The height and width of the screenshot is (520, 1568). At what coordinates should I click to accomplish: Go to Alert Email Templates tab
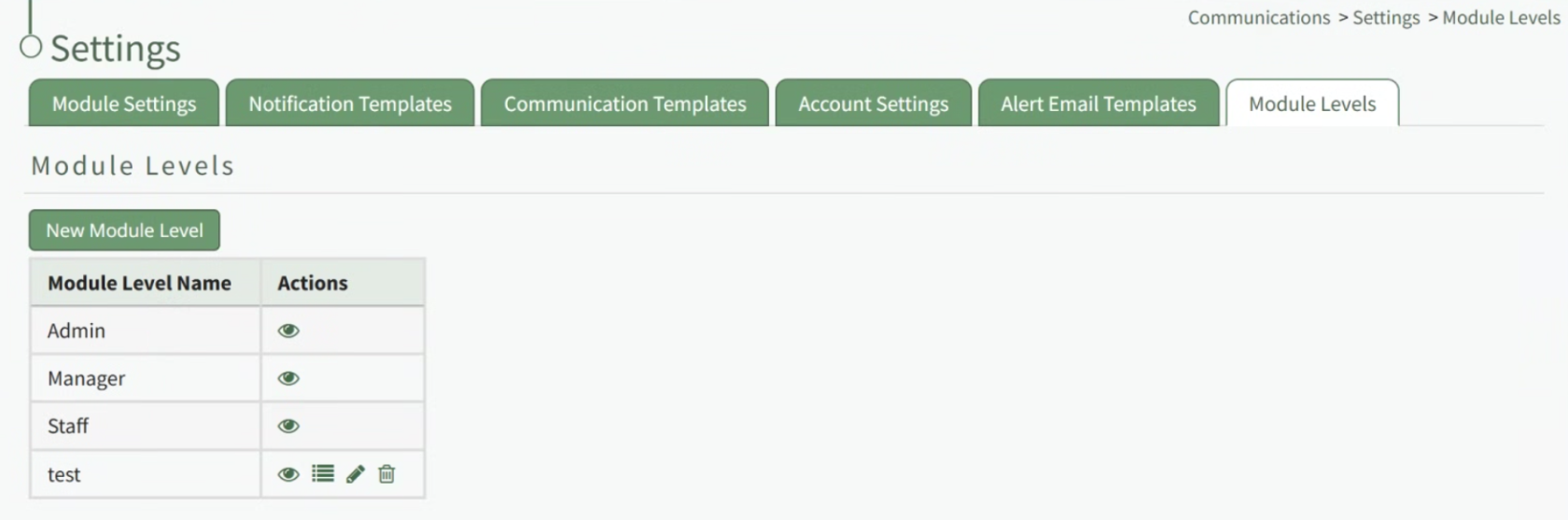(1099, 103)
